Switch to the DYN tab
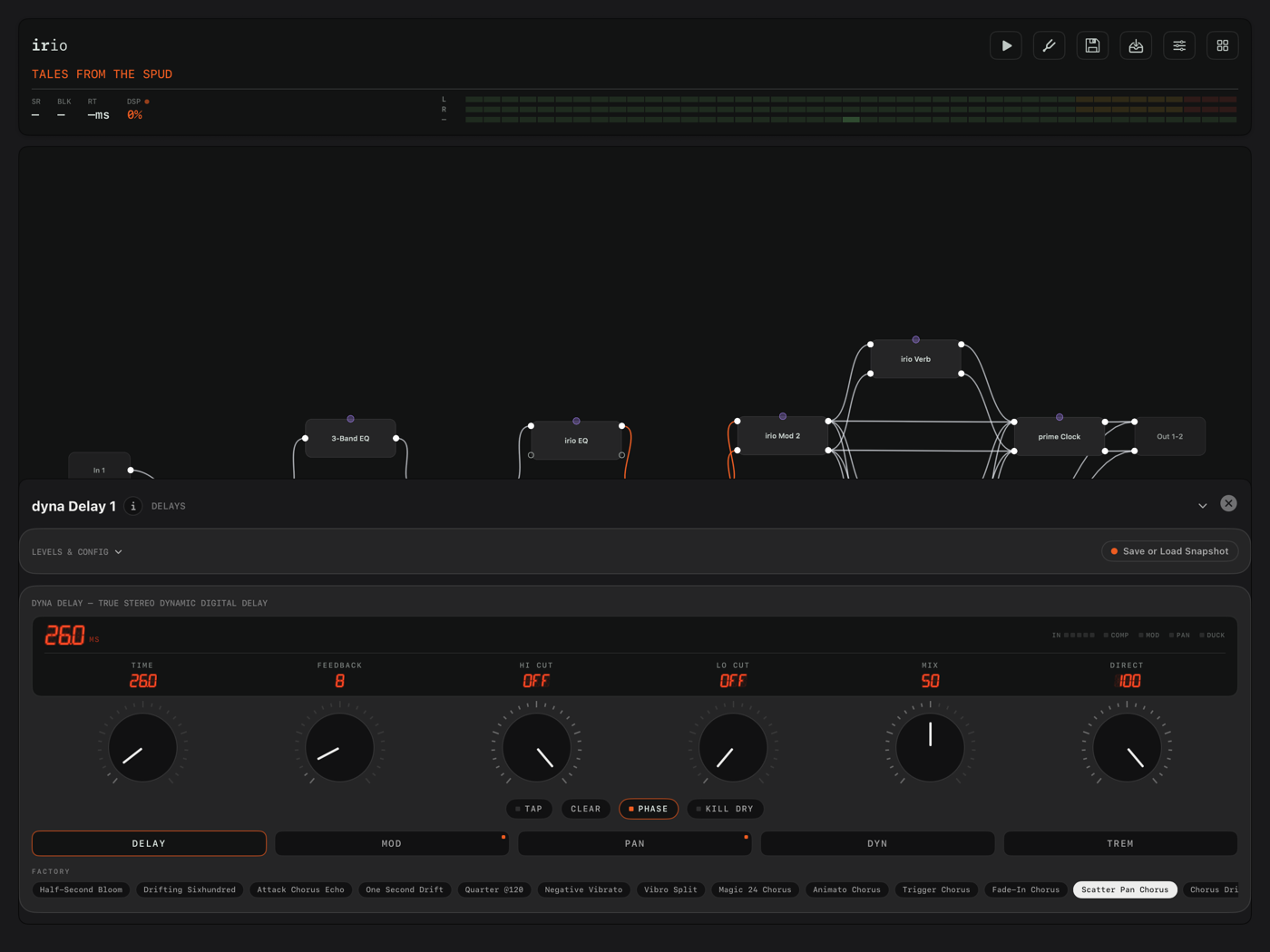Viewport: 1270px width, 952px height. tap(877, 843)
